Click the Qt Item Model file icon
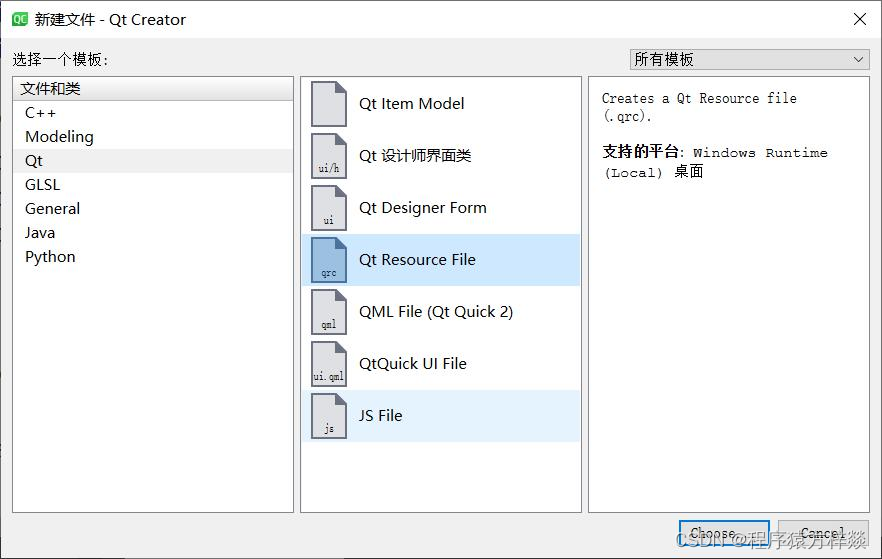882x559 pixels. [x=328, y=104]
